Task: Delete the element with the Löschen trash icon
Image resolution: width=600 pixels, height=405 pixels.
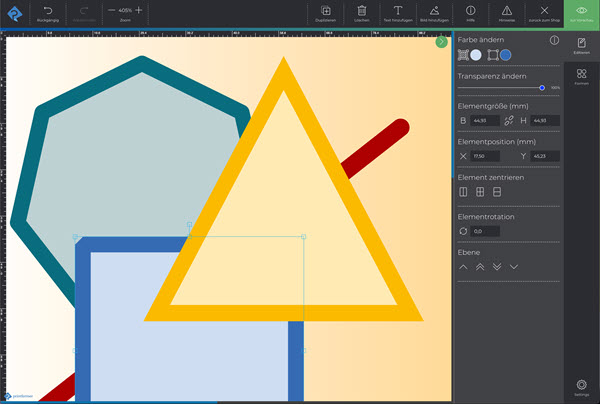Action: point(362,14)
